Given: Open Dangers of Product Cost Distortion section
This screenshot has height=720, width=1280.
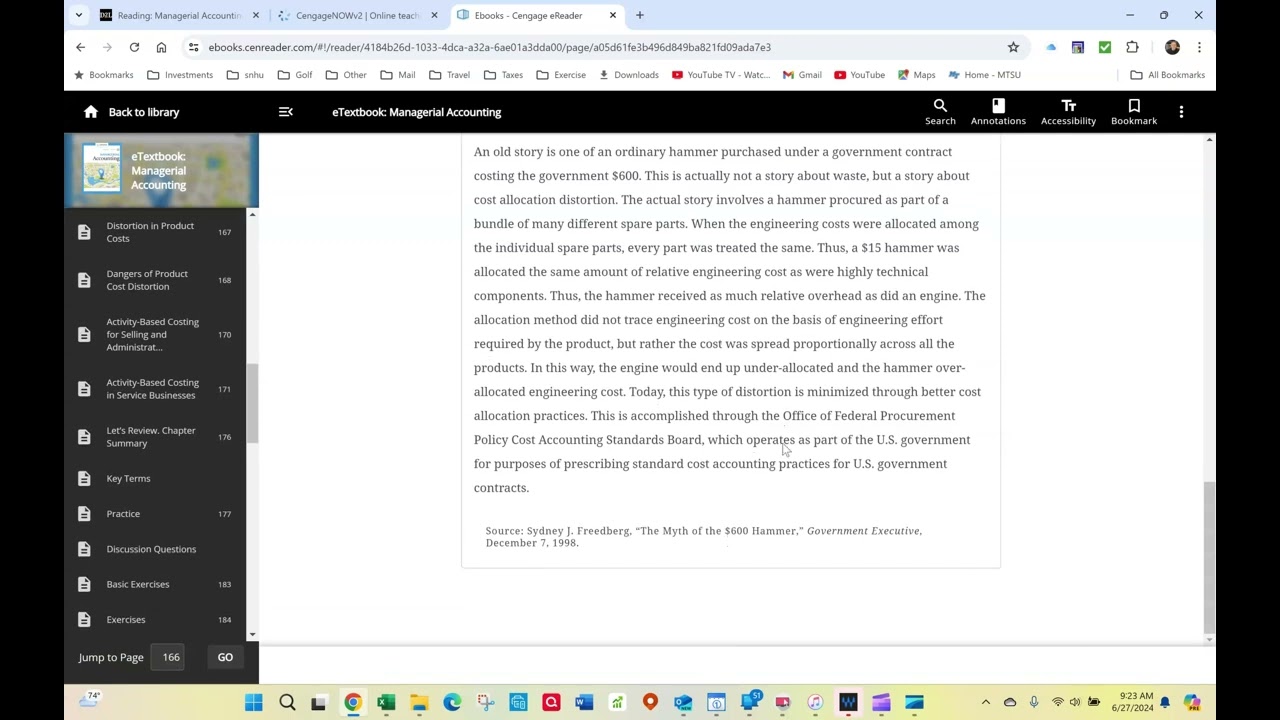Looking at the screenshot, I should coord(155,280).
